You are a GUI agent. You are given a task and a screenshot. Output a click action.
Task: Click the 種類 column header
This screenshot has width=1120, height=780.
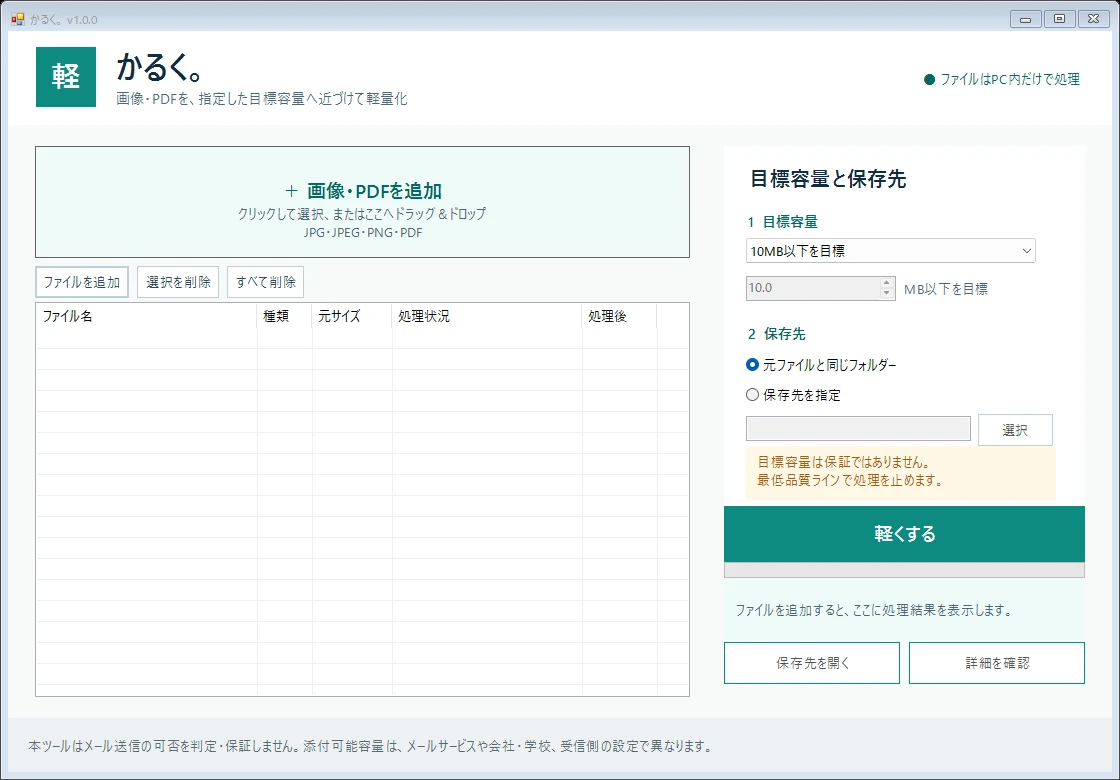pos(284,316)
